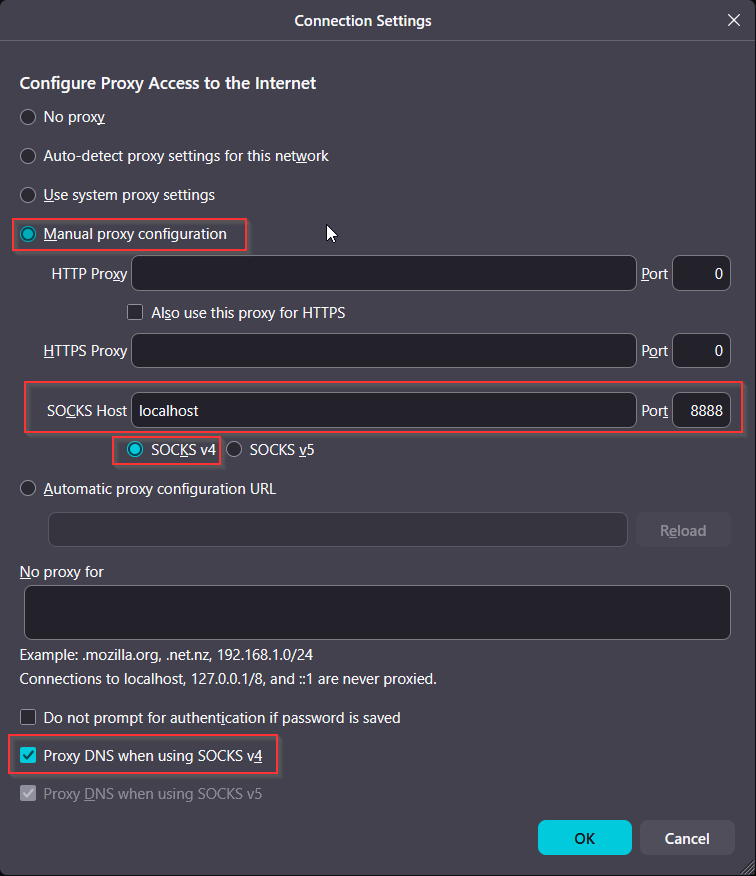
Task: Click the No proxy for text area
Action: (377, 612)
